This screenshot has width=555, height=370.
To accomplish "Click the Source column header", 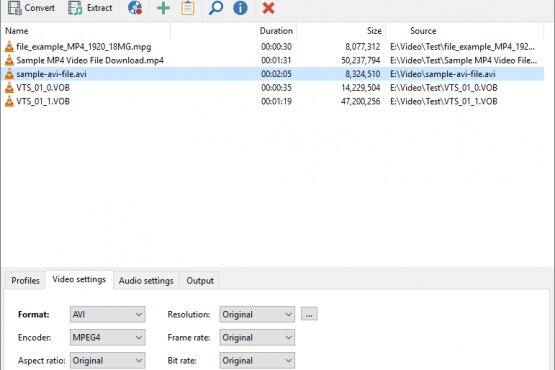I will tap(465, 31).
